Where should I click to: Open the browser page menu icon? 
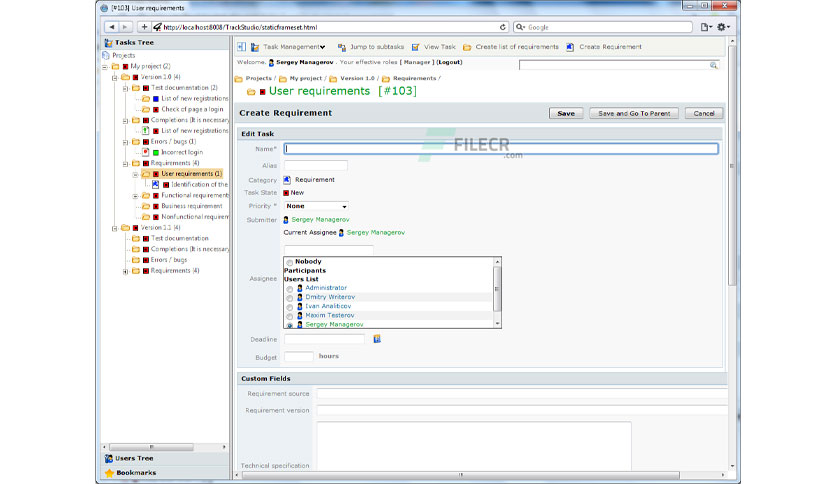(706, 27)
